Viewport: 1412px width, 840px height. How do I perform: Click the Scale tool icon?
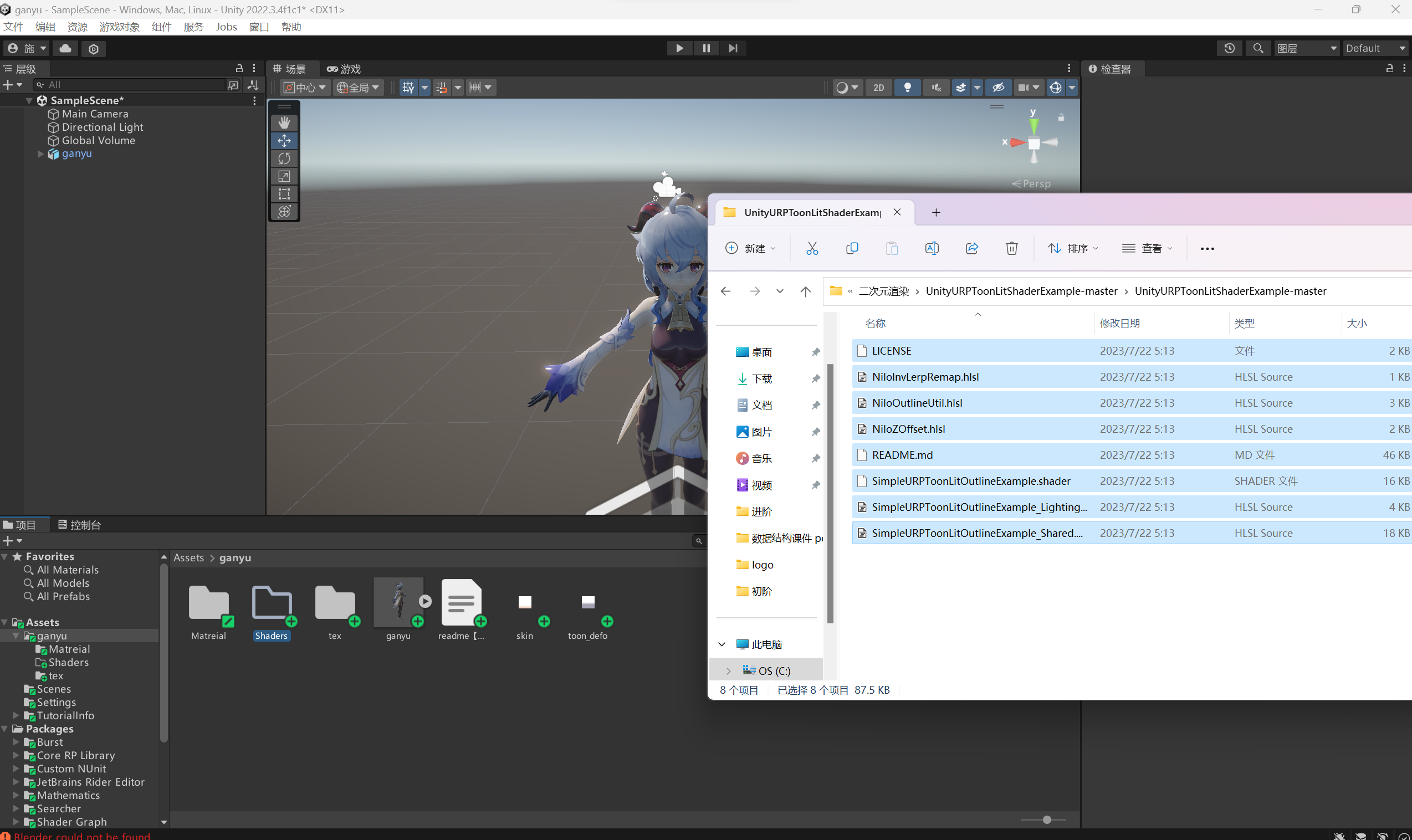tap(285, 176)
